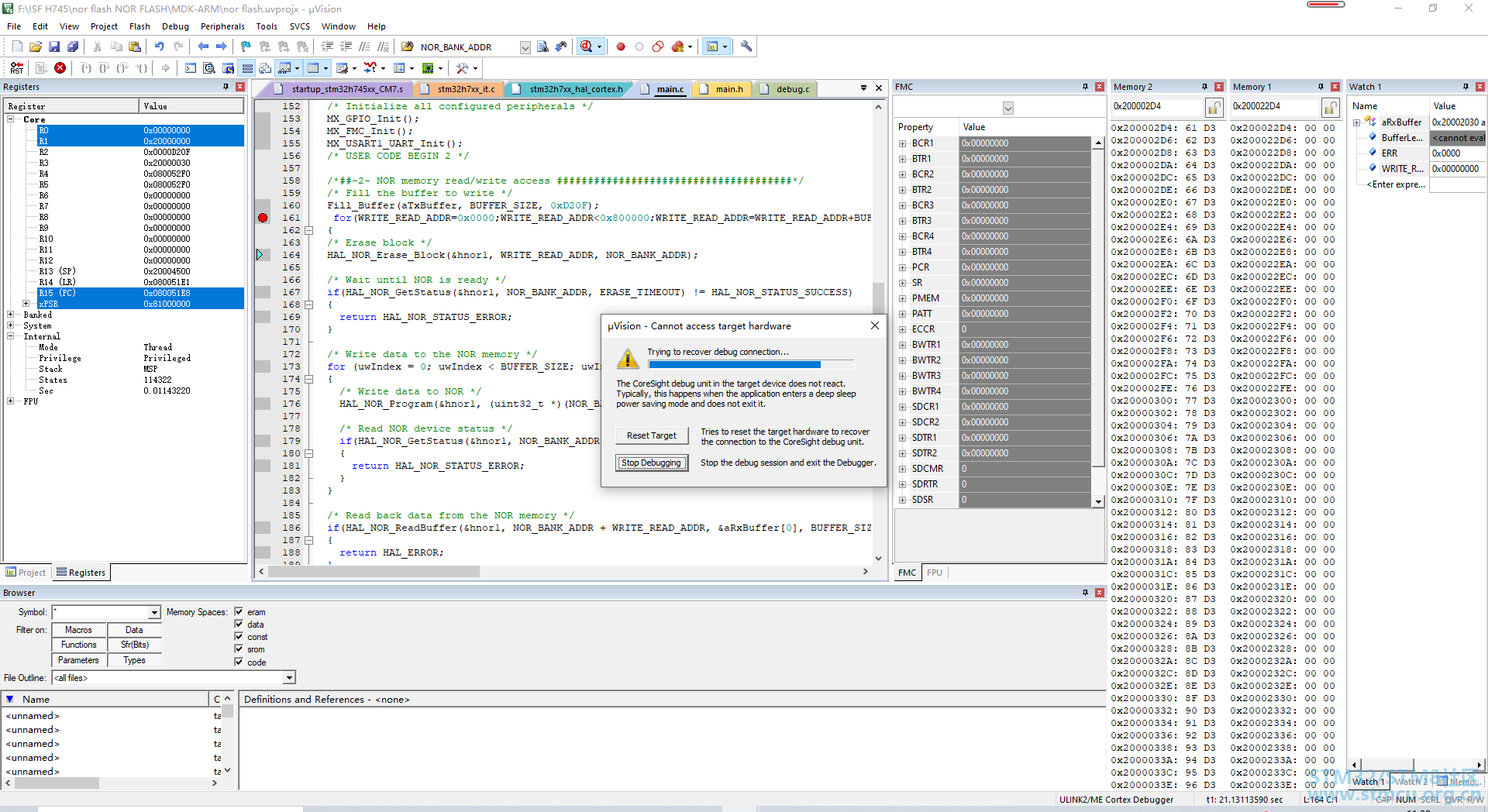The width and height of the screenshot is (1488, 812).
Task: Click the Toolbox hammer and wrench icon
Action: pyautogui.click(x=463, y=68)
